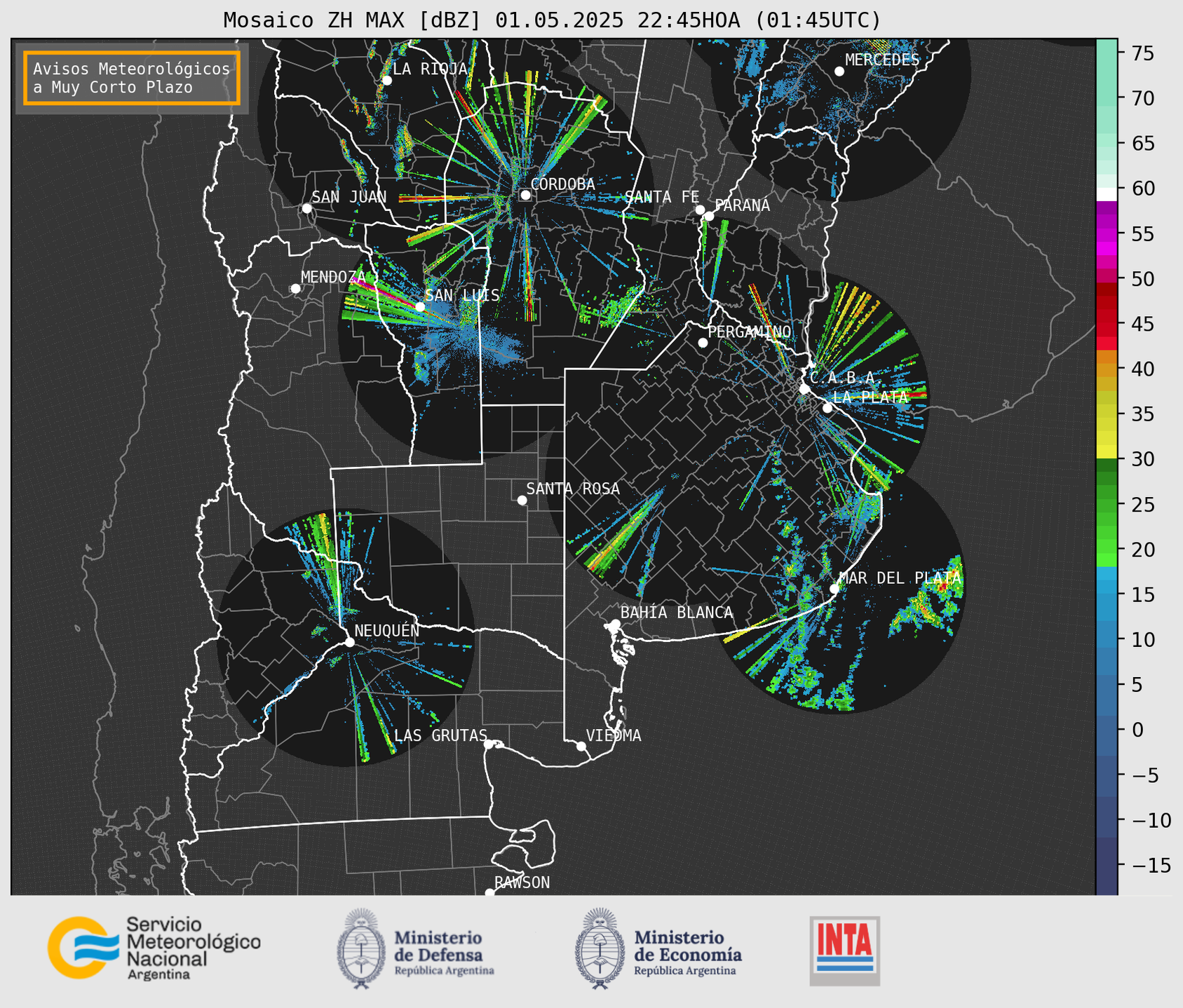Click the LA RIOJA city marker dot
This screenshot has width=1183, height=1008.
click(386, 80)
